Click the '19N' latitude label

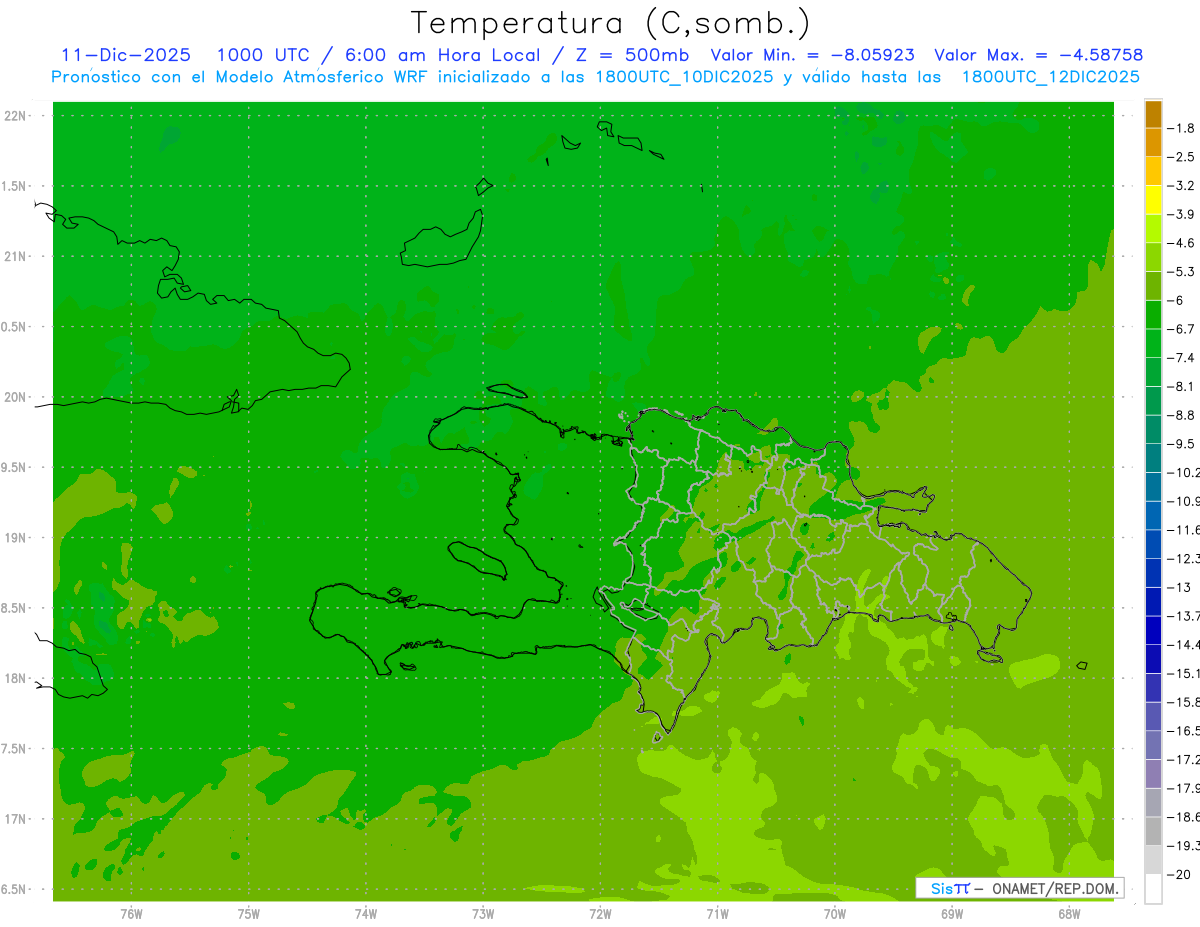[17, 538]
